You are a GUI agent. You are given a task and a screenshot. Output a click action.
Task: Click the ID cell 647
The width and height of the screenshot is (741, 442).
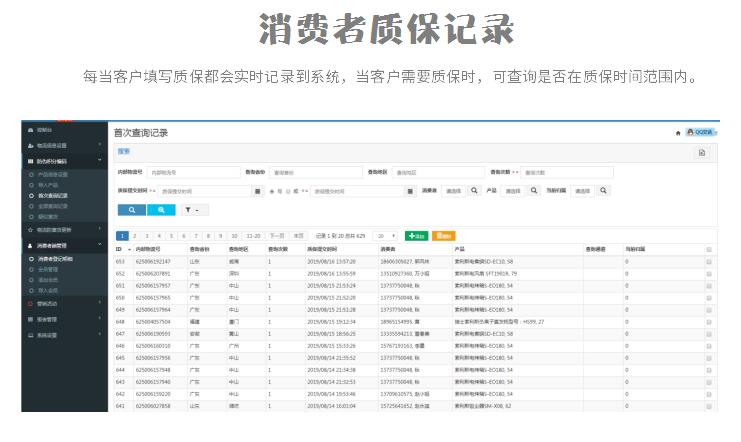[x=120, y=334]
